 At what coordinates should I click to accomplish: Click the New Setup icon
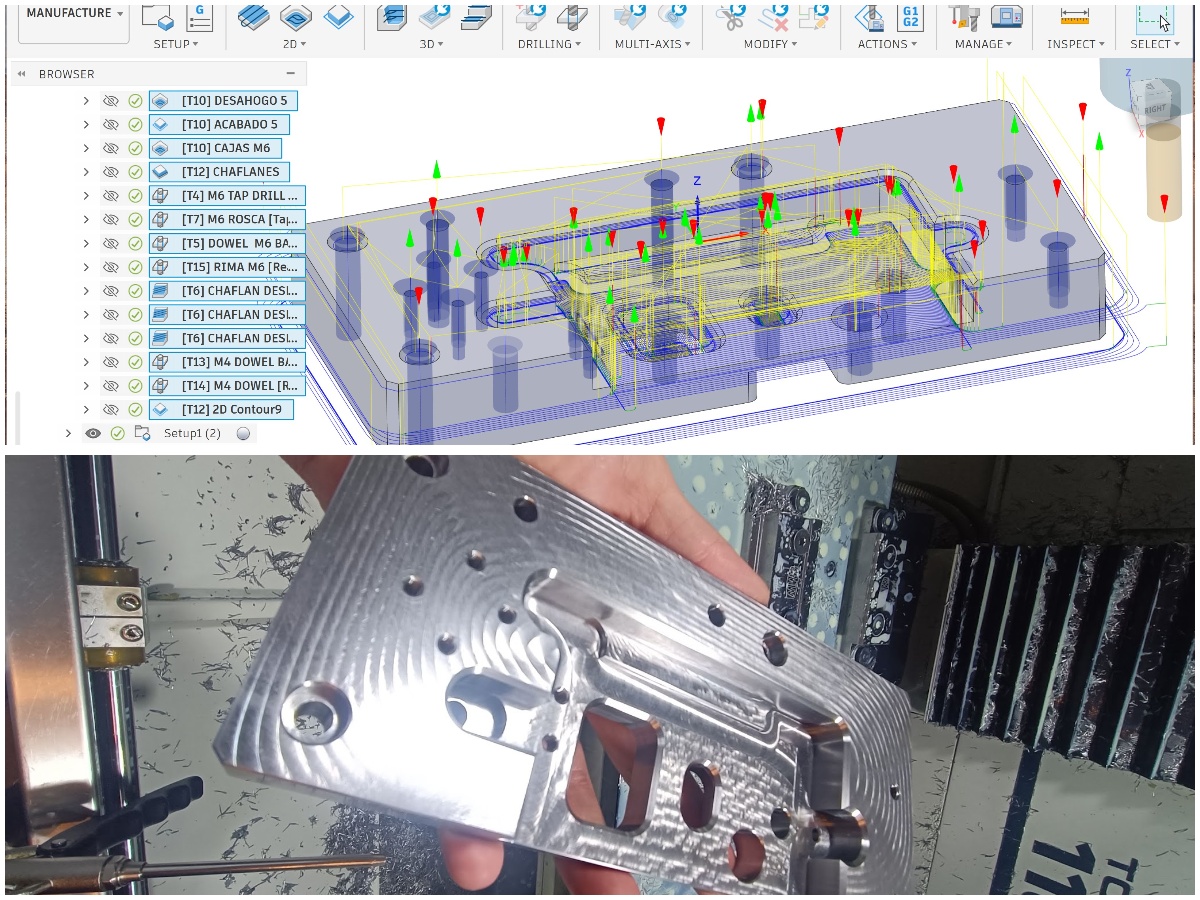[158, 17]
